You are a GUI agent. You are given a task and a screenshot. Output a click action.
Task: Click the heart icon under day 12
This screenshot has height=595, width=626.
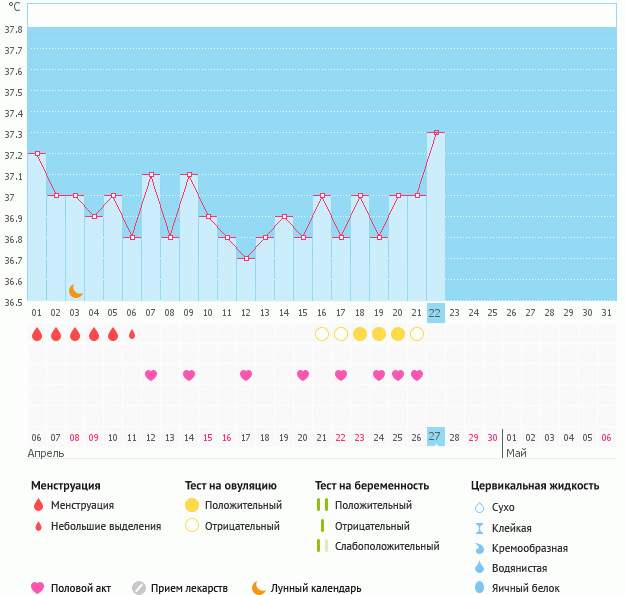coord(246,375)
